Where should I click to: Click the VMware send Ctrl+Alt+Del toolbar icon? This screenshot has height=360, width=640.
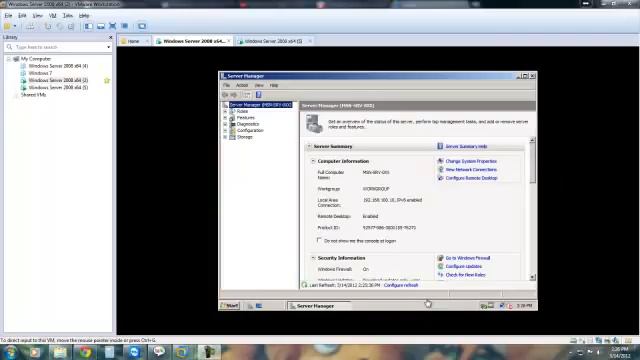coord(30,26)
